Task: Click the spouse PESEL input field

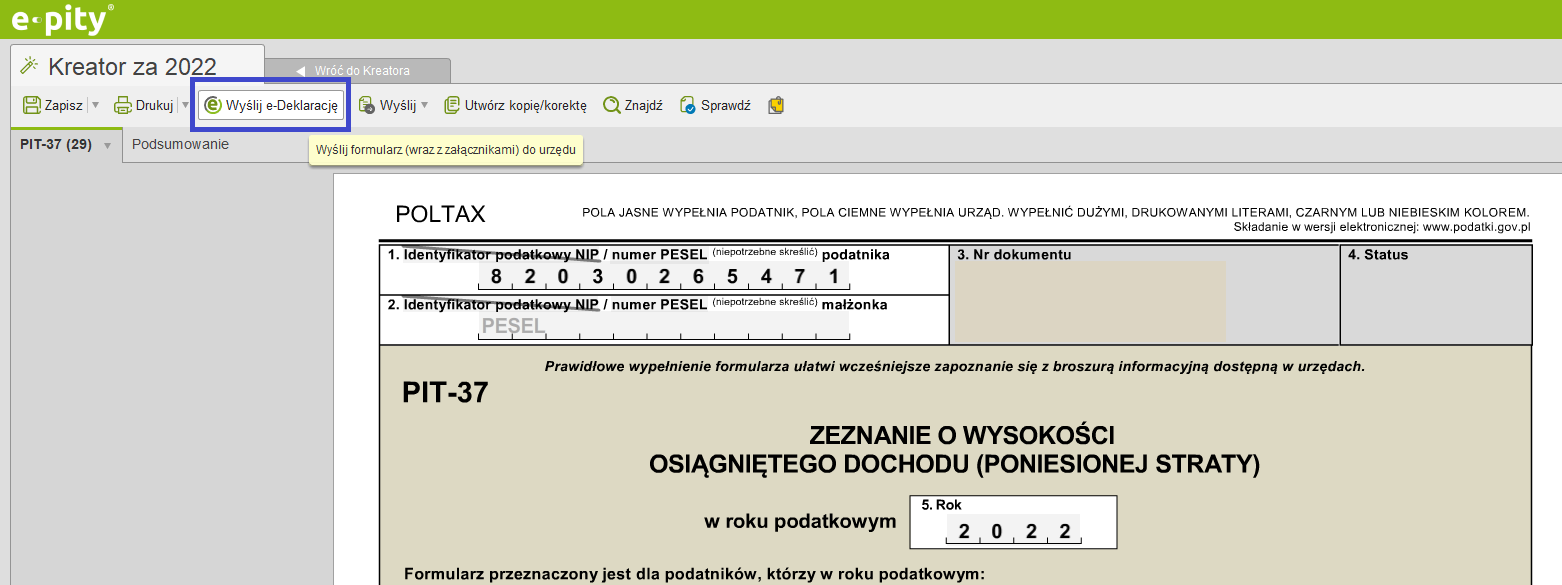Action: [x=664, y=325]
